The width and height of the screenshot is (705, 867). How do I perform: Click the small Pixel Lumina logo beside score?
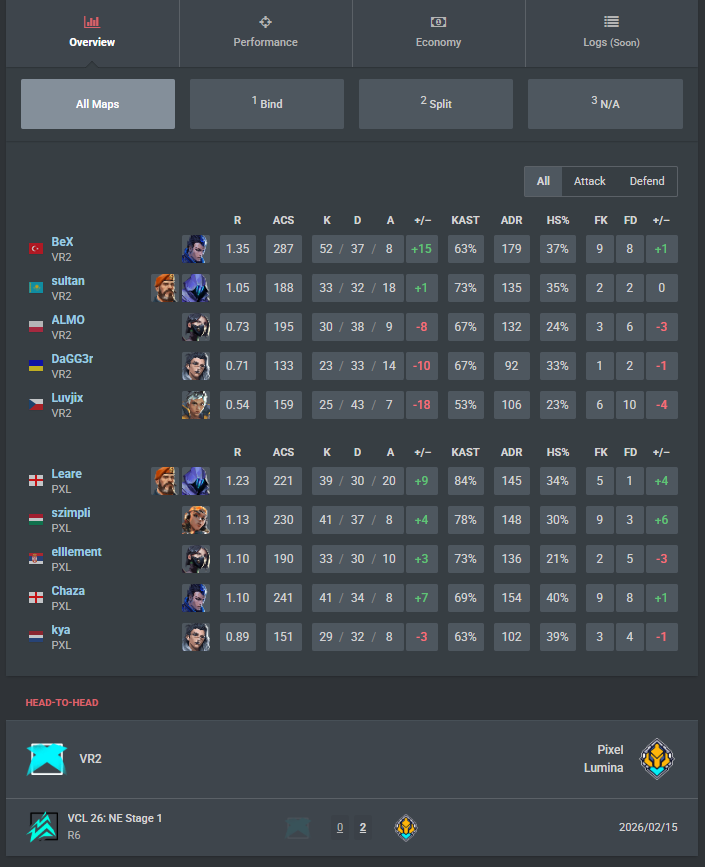pyautogui.click(x=406, y=828)
